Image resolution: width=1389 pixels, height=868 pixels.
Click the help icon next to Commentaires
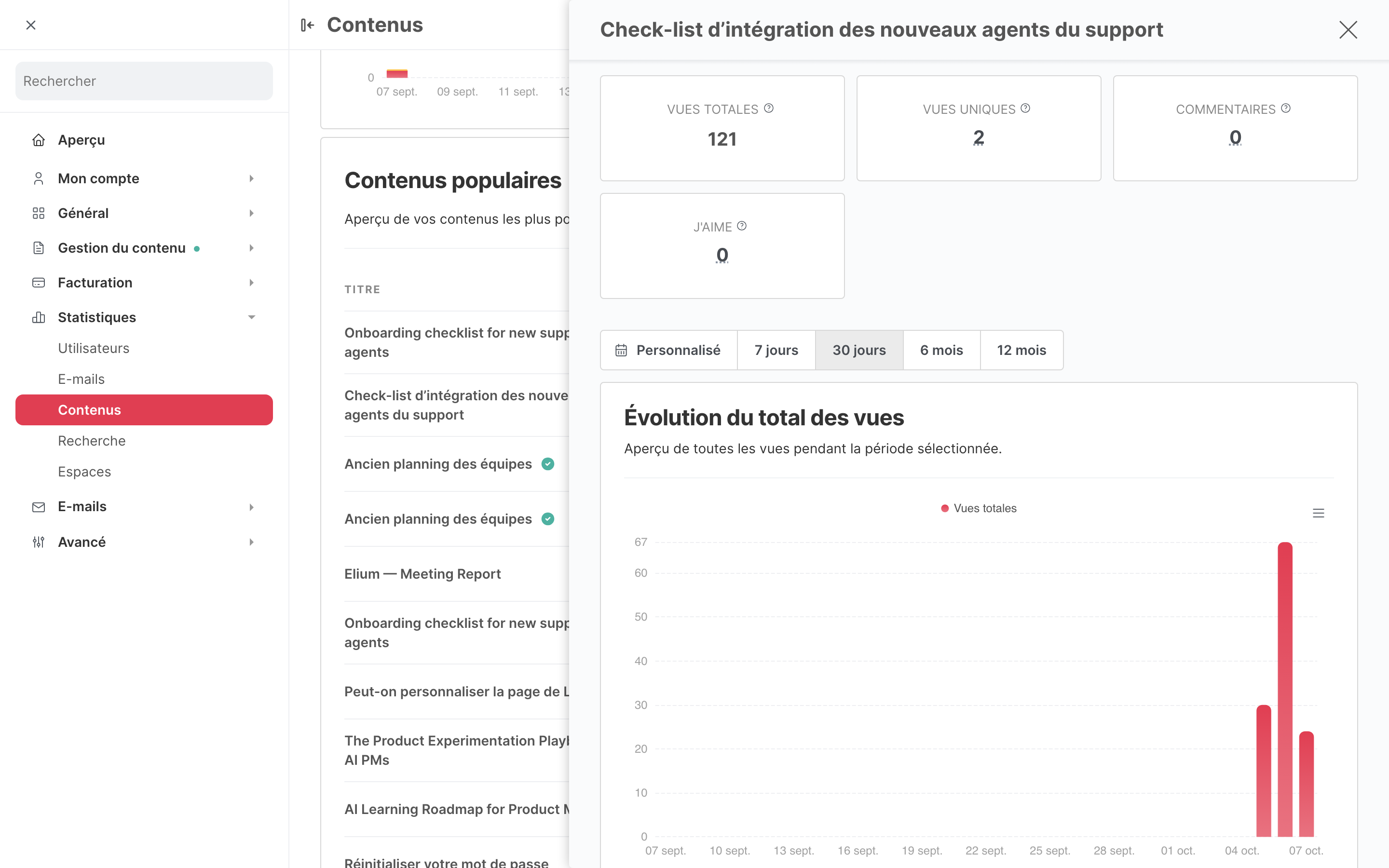click(1286, 108)
